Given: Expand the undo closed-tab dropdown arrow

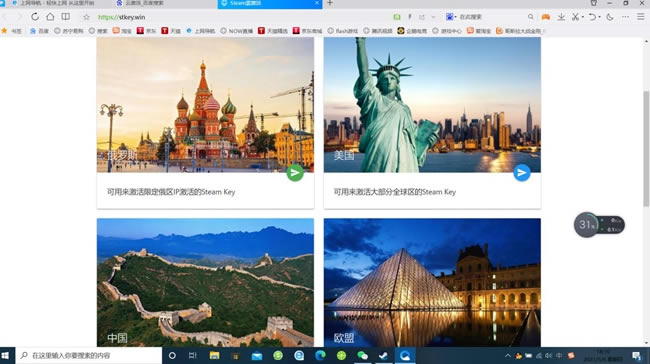Looking at the screenshot, I should coord(599,17).
